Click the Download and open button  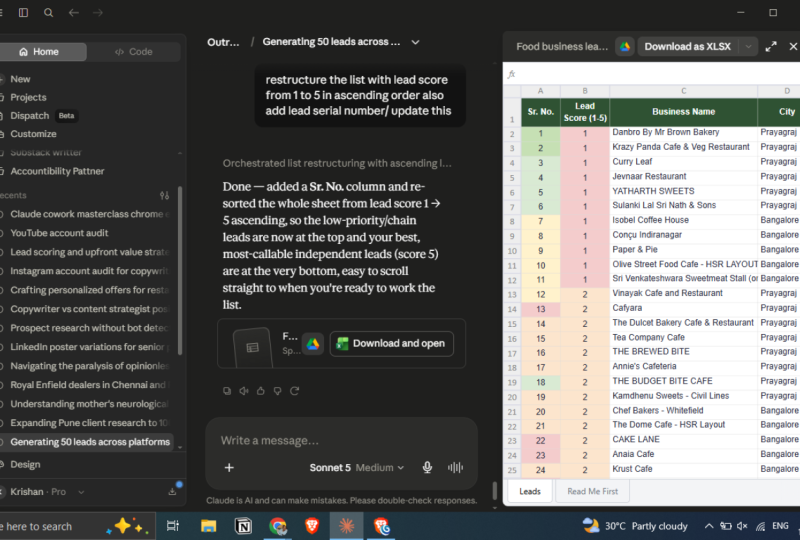tap(392, 343)
